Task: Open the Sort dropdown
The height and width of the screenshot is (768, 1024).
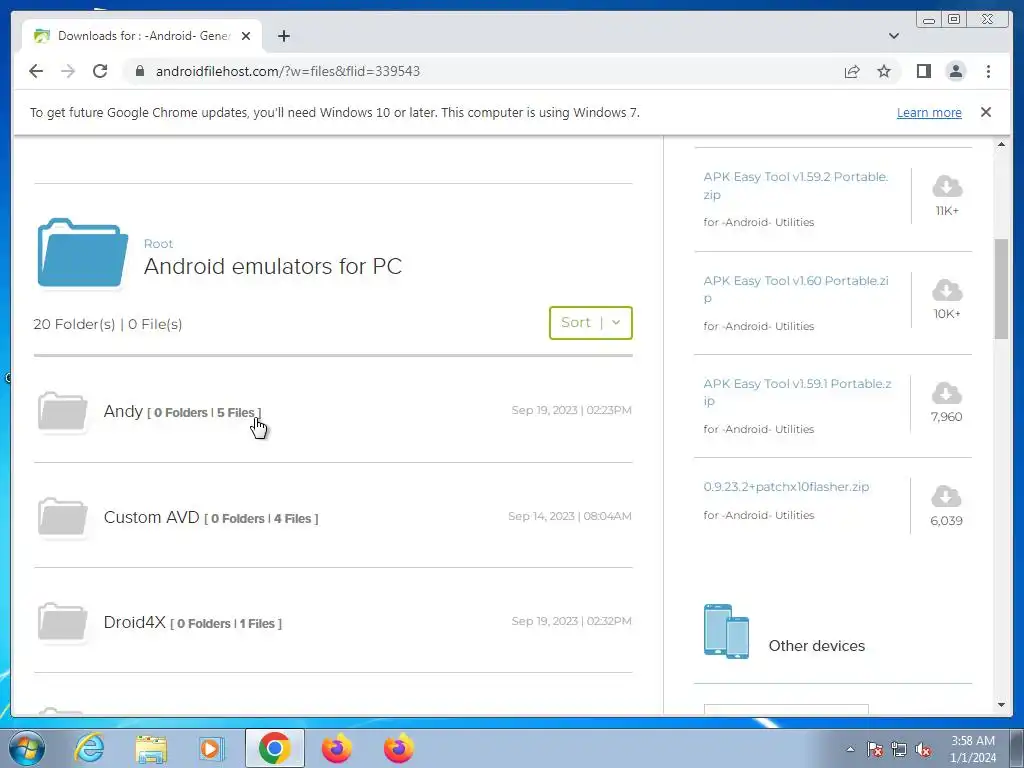Action: click(x=590, y=323)
